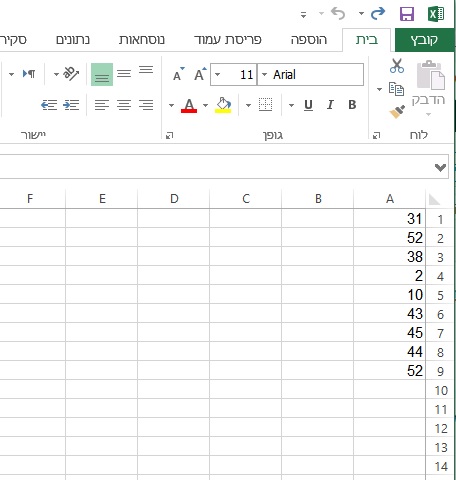The width and height of the screenshot is (456, 480).
Task: Cut selection with the scissors icon
Action: 397,66
